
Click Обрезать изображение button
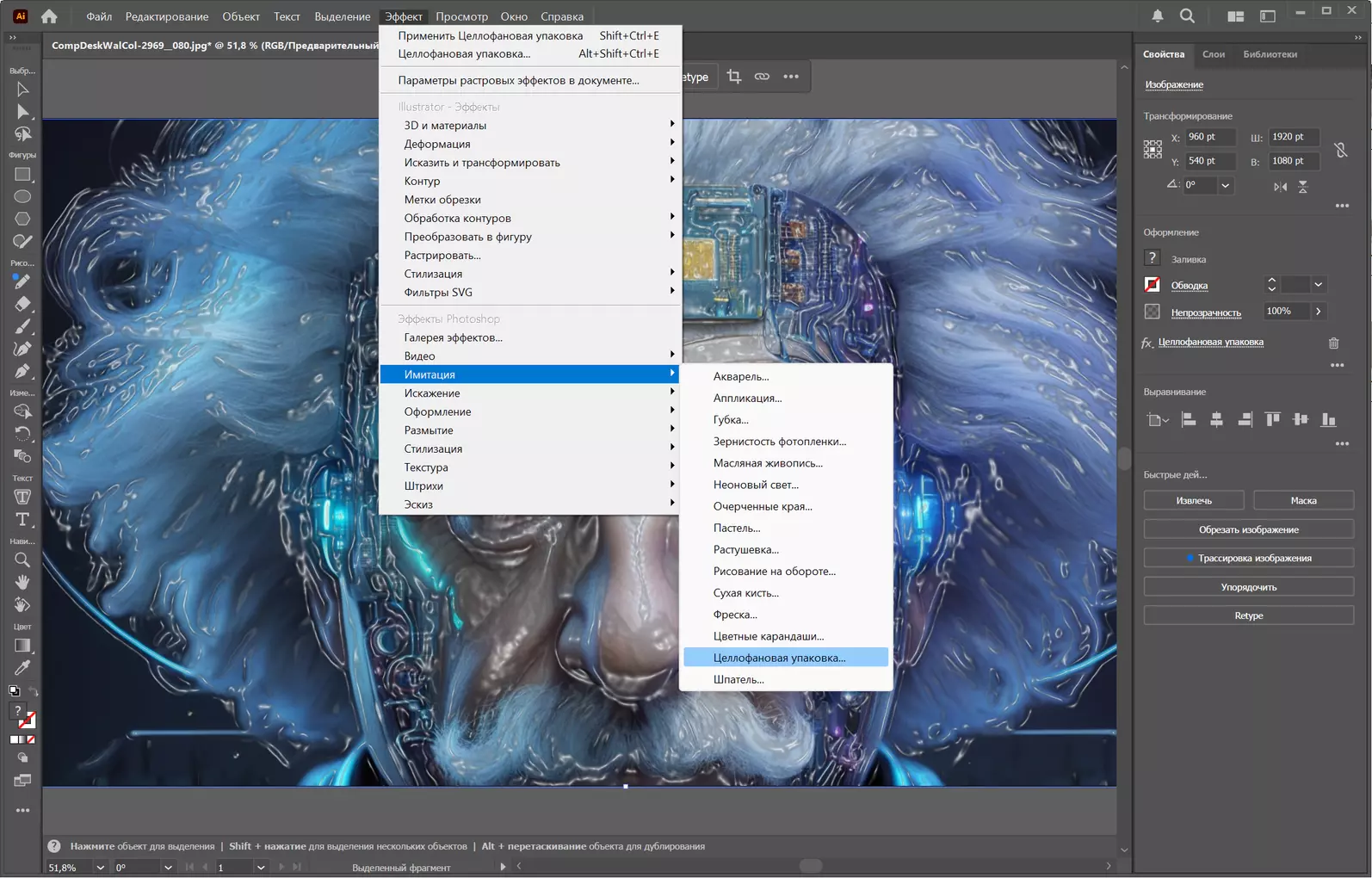1249,529
